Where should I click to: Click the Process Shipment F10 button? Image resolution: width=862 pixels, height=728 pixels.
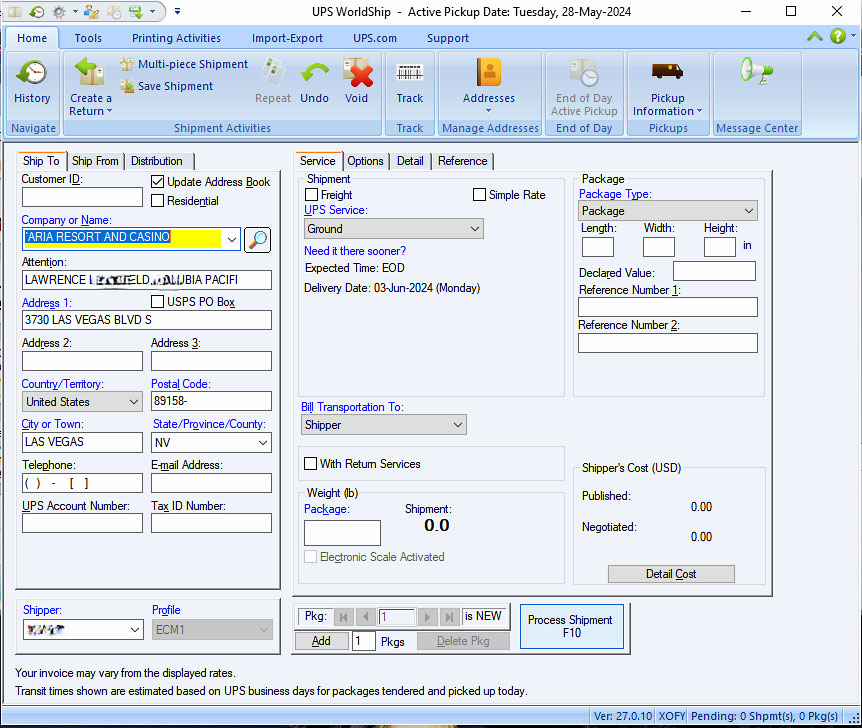coord(570,626)
